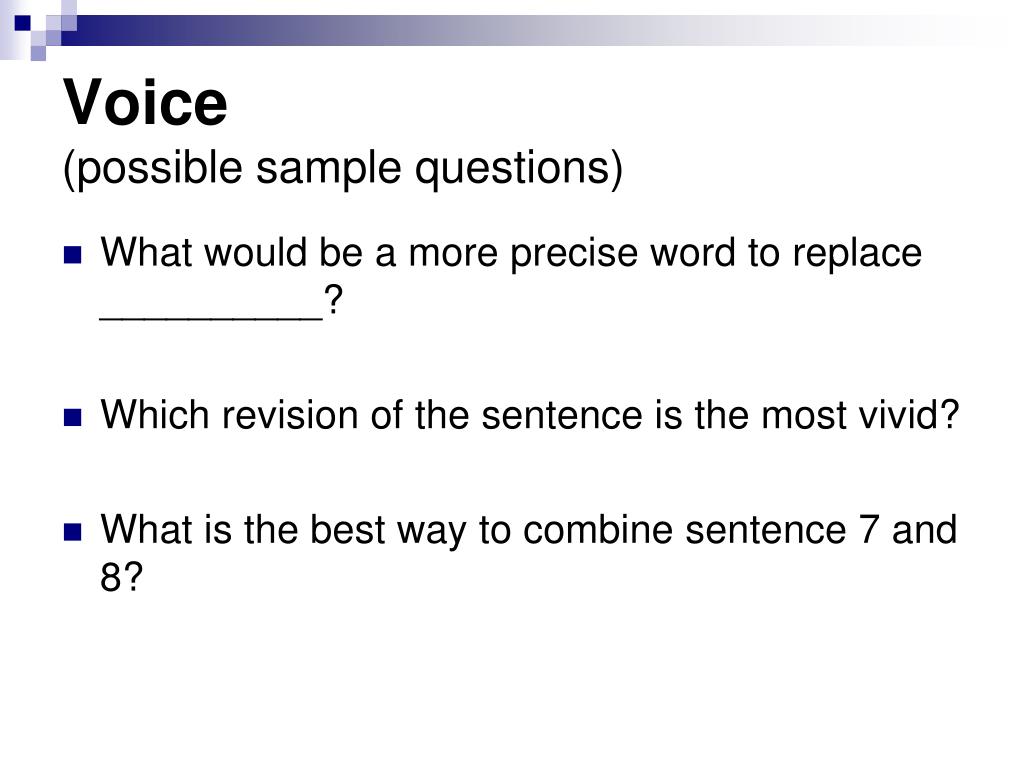Click the light purple square below header bar
This screenshot has height=768, width=1024.
[x=38, y=54]
